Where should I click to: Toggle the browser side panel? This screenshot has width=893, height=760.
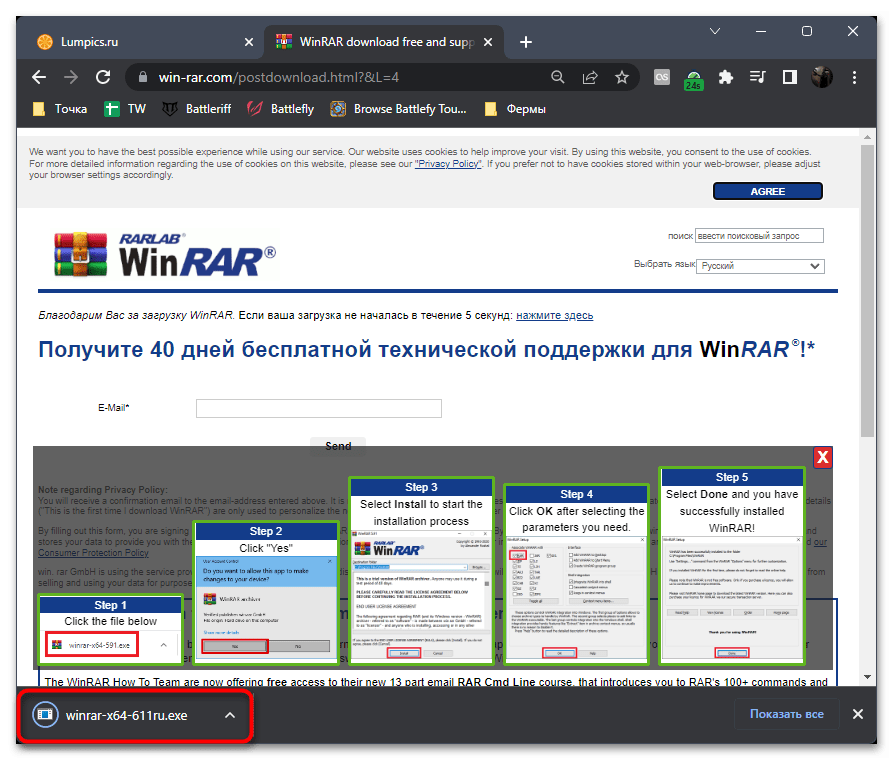(790, 77)
